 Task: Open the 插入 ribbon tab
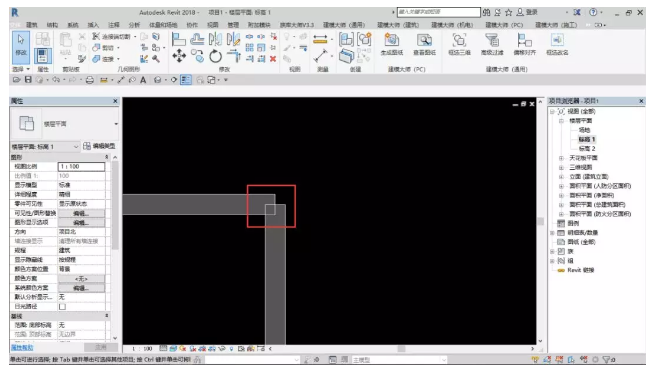click(x=93, y=25)
